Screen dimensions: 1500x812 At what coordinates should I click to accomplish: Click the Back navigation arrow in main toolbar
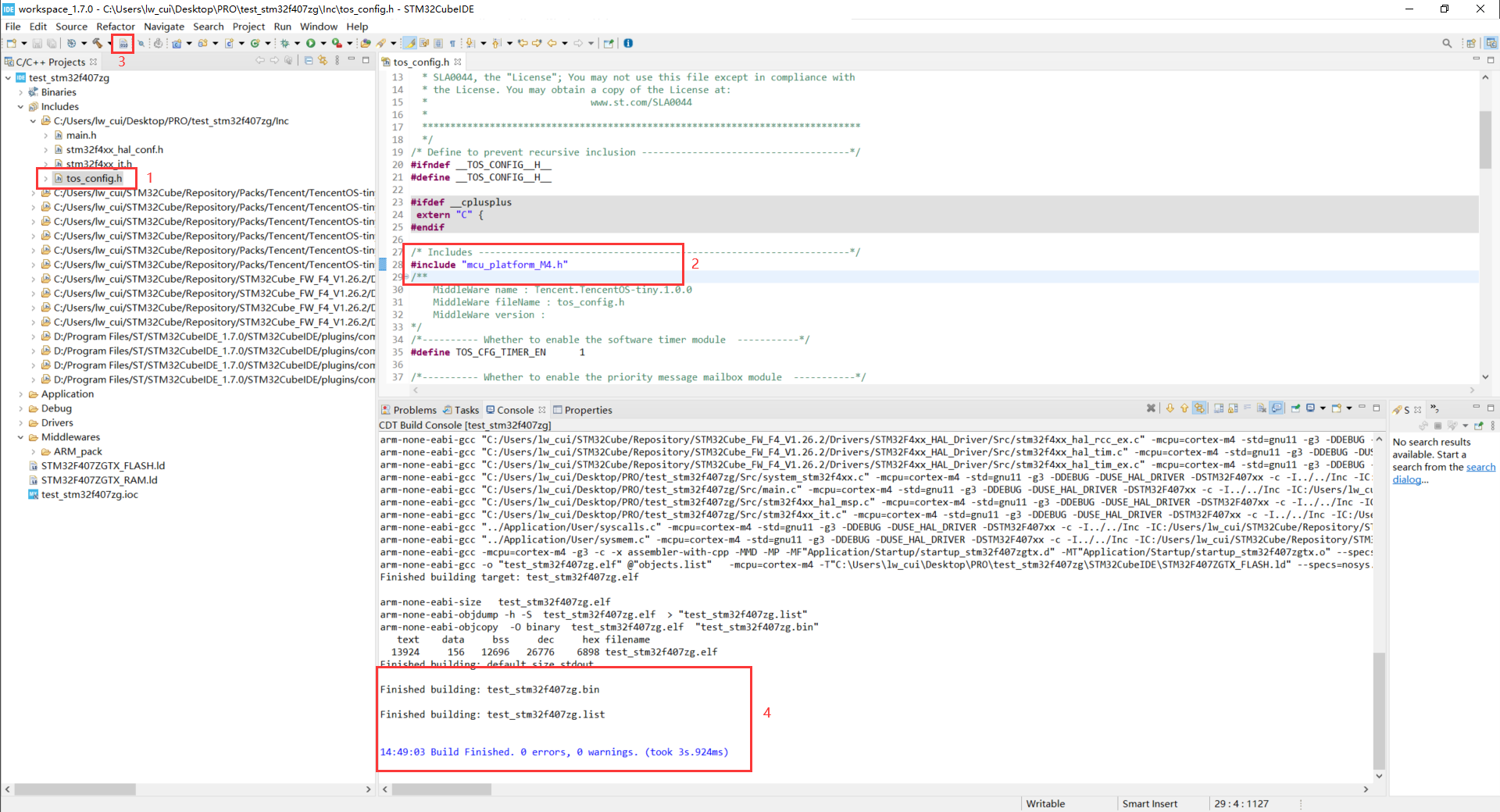pyautogui.click(x=552, y=43)
